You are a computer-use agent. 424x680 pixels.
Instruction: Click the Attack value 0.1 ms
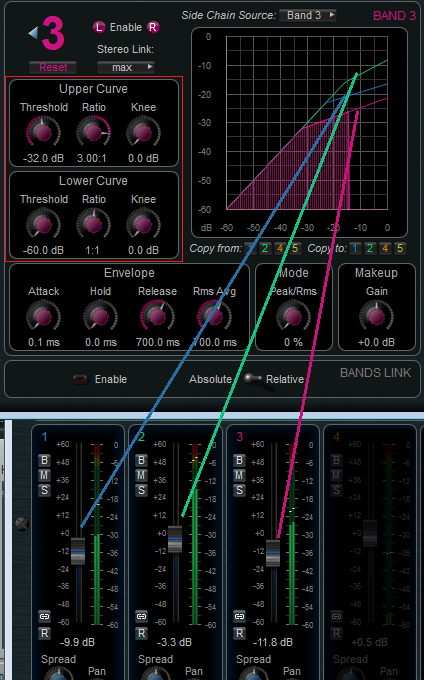[44, 342]
